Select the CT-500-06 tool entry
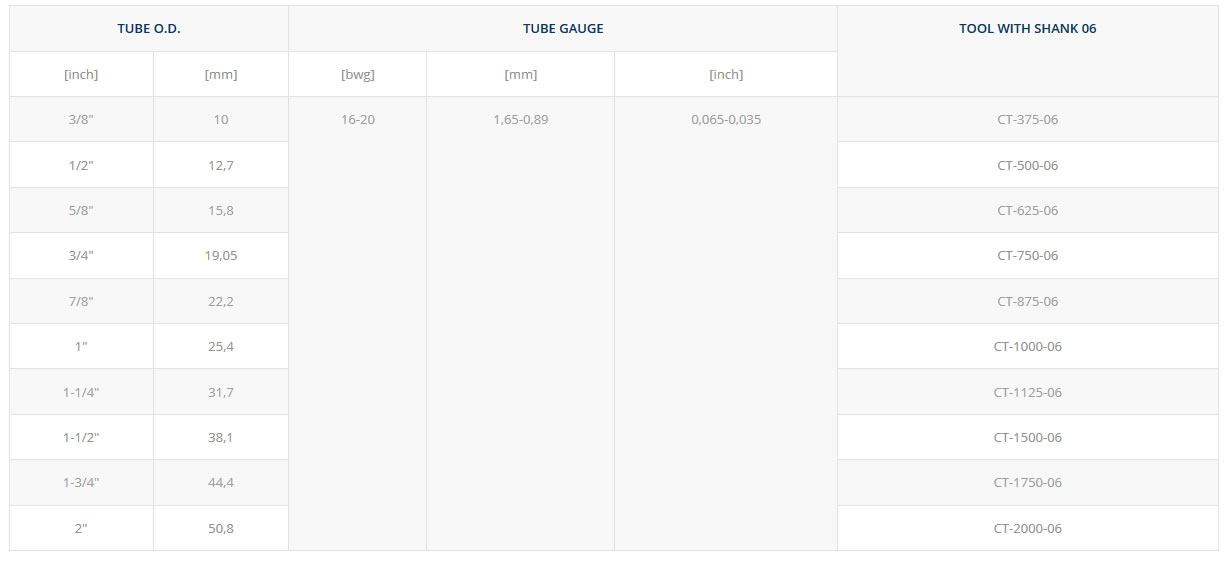Image resolution: width=1228 pixels, height=562 pixels. coord(1027,165)
